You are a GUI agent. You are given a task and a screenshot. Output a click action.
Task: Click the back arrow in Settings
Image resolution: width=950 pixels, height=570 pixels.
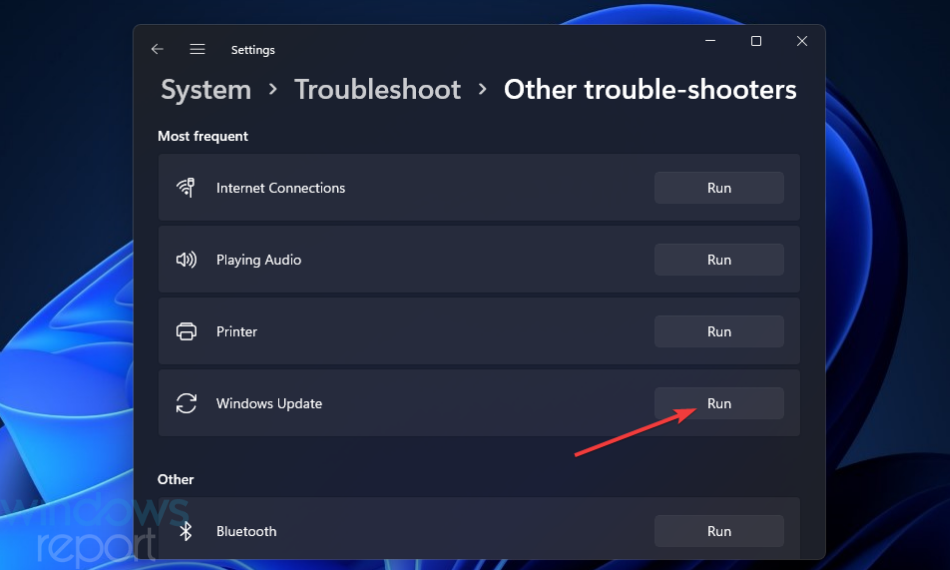pos(157,49)
